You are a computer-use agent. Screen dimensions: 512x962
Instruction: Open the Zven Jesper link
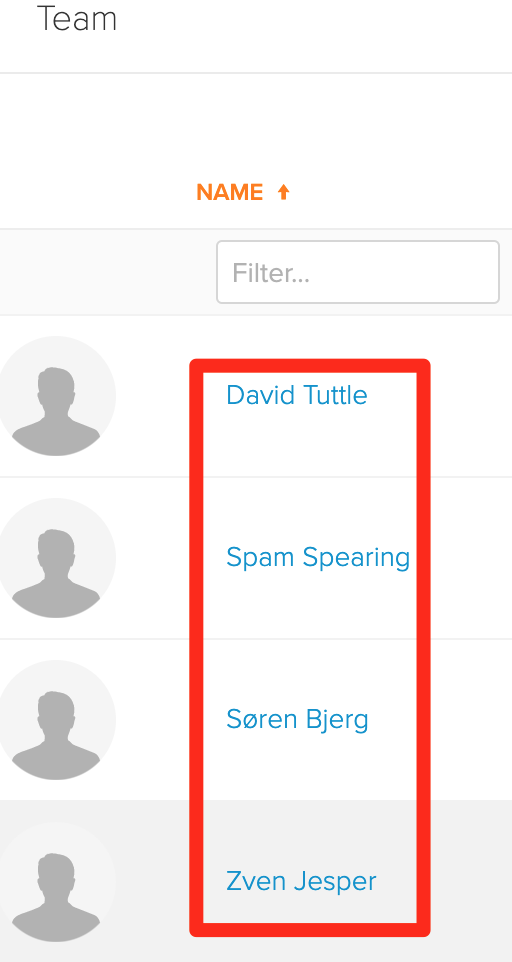point(301,882)
